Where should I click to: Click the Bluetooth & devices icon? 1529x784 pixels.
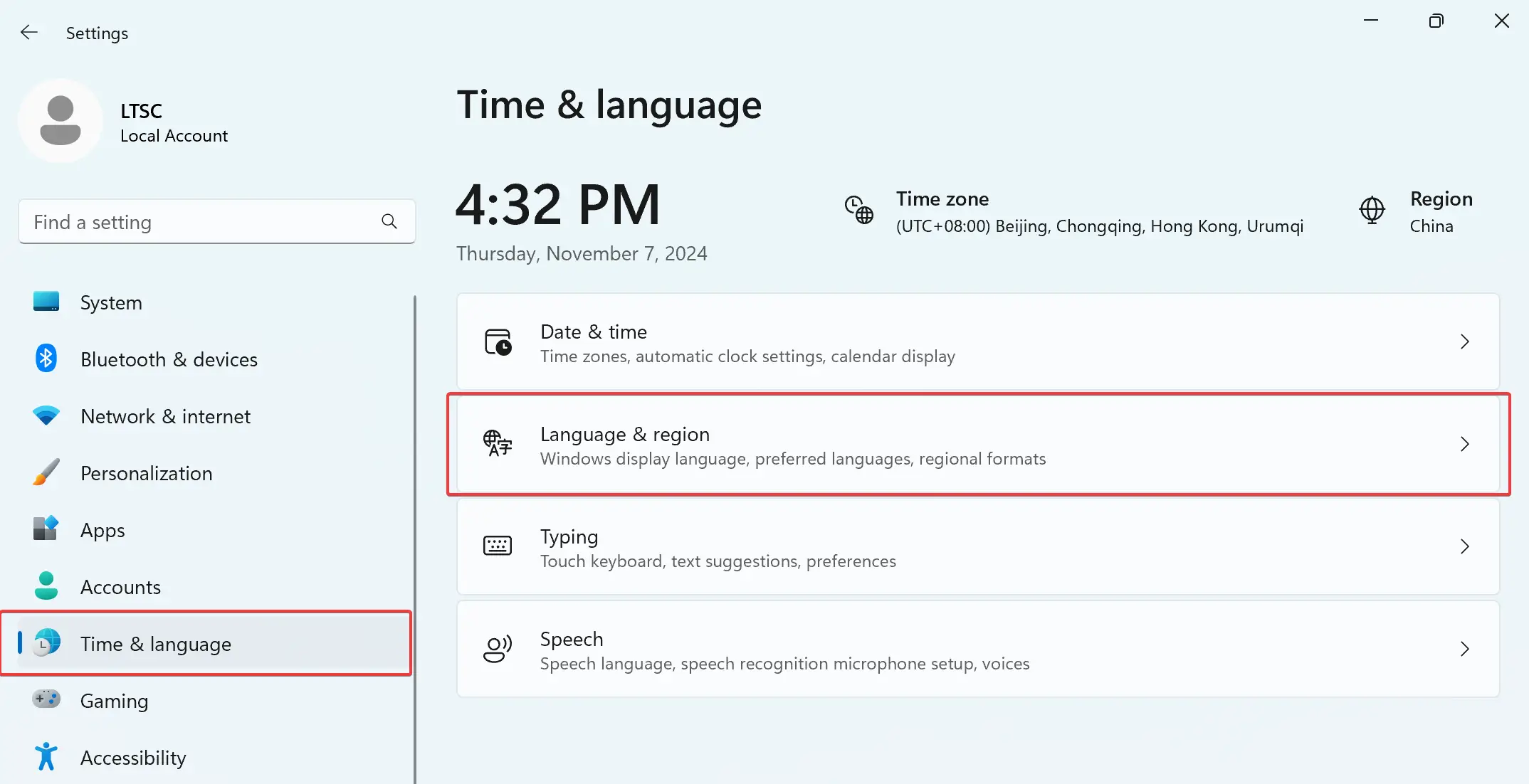coord(46,359)
